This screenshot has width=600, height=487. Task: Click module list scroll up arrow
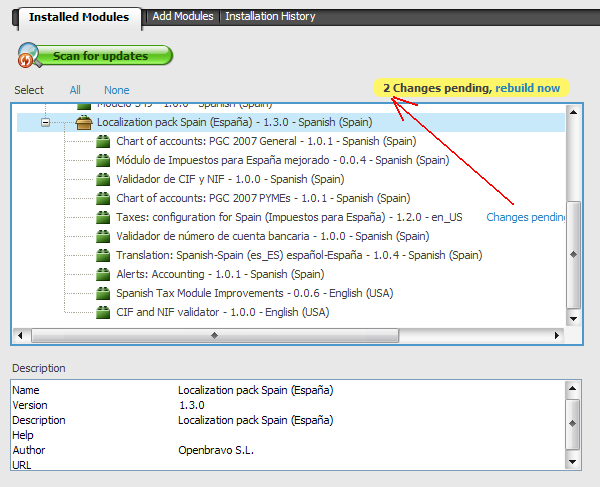tap(573, 112)
